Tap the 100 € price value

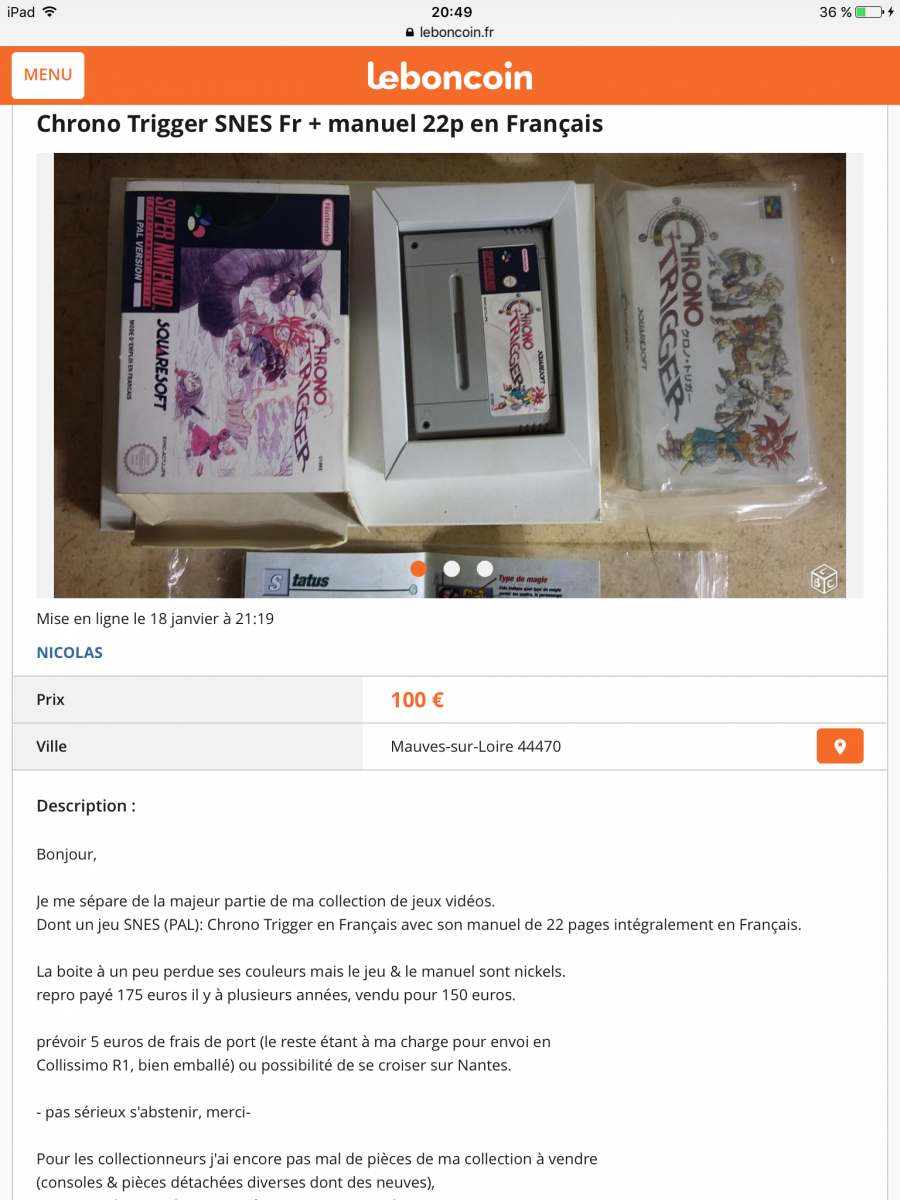pos(418,700)
